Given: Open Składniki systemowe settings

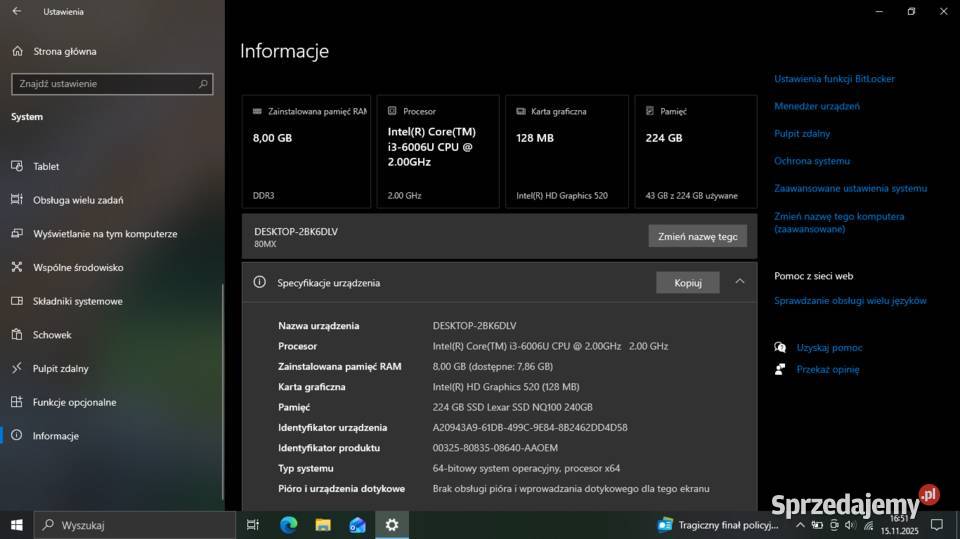Looking at the screenshot, I should [x=77, y=301].
